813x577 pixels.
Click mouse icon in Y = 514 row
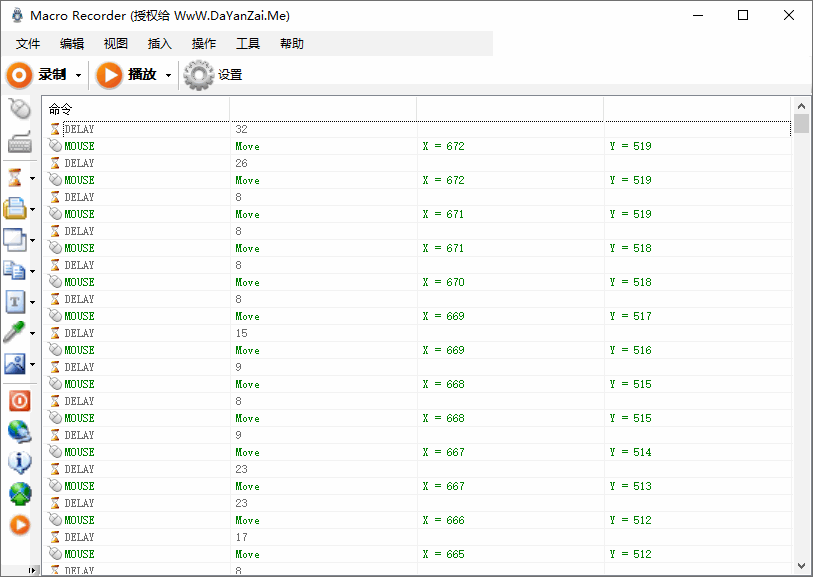(x=55, y=452)
